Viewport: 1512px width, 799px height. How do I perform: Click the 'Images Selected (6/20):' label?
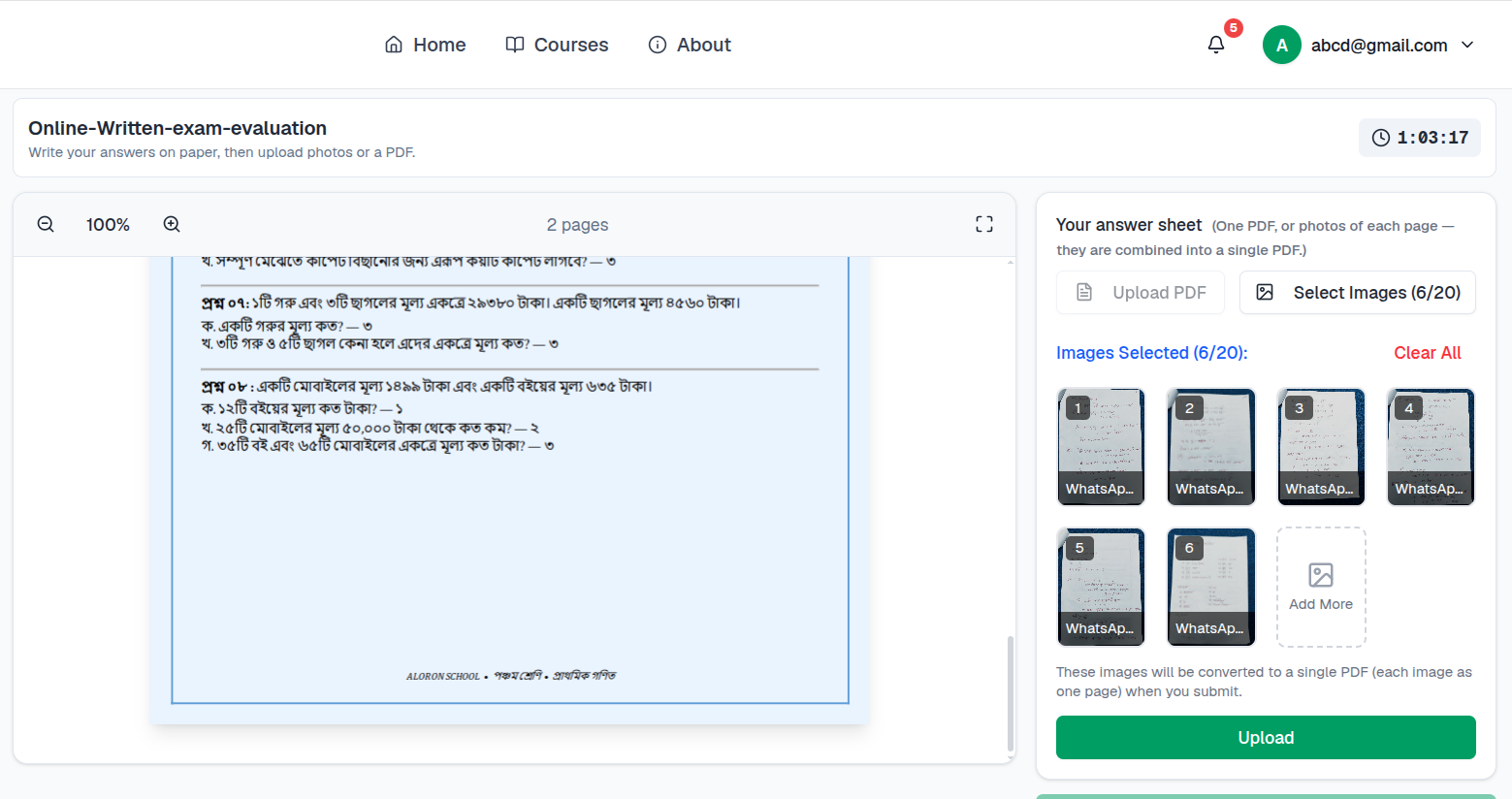click(1152, 353)
